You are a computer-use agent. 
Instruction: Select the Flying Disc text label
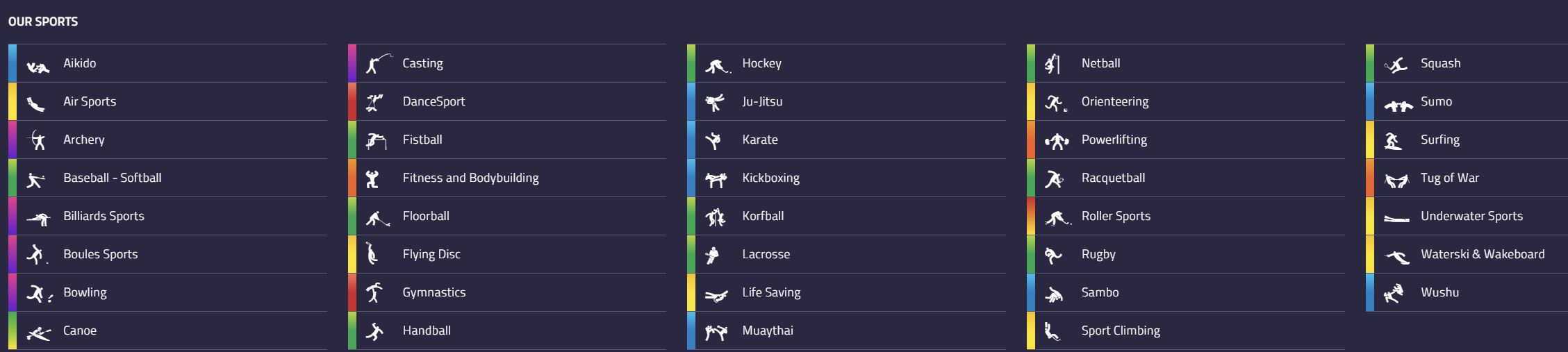431,254
